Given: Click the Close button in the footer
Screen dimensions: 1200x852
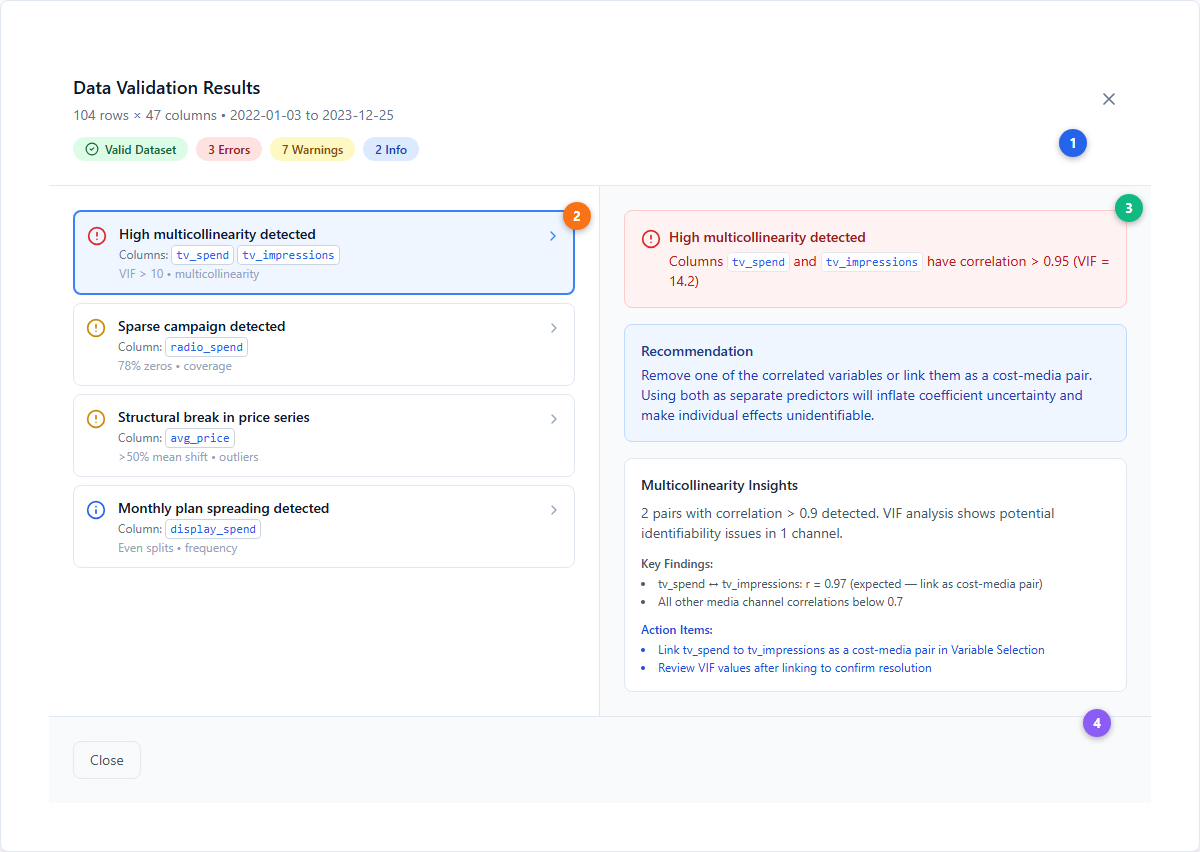Looking at the screenshot, I should tap(107, 760).
